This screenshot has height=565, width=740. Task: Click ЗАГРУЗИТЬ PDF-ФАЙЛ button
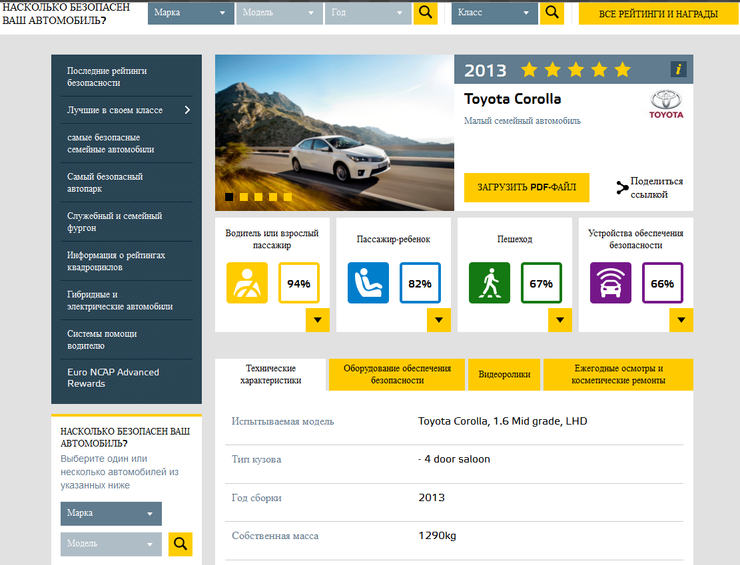527,187
